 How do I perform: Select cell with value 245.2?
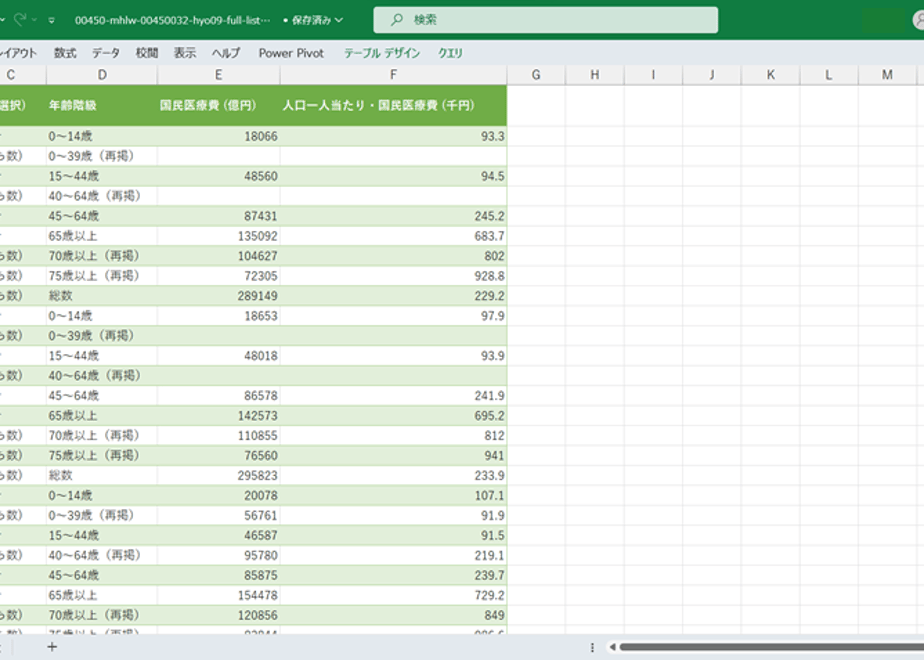(x=393, y=216)
